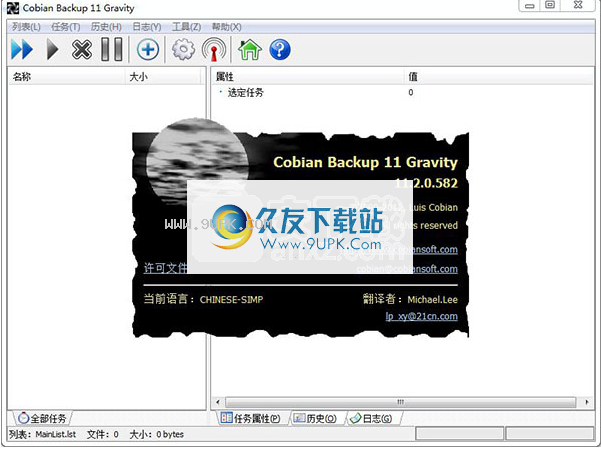Open options with the gear icon
The width and height of the screenshot is (601, 454).
[x=183, y=49]
